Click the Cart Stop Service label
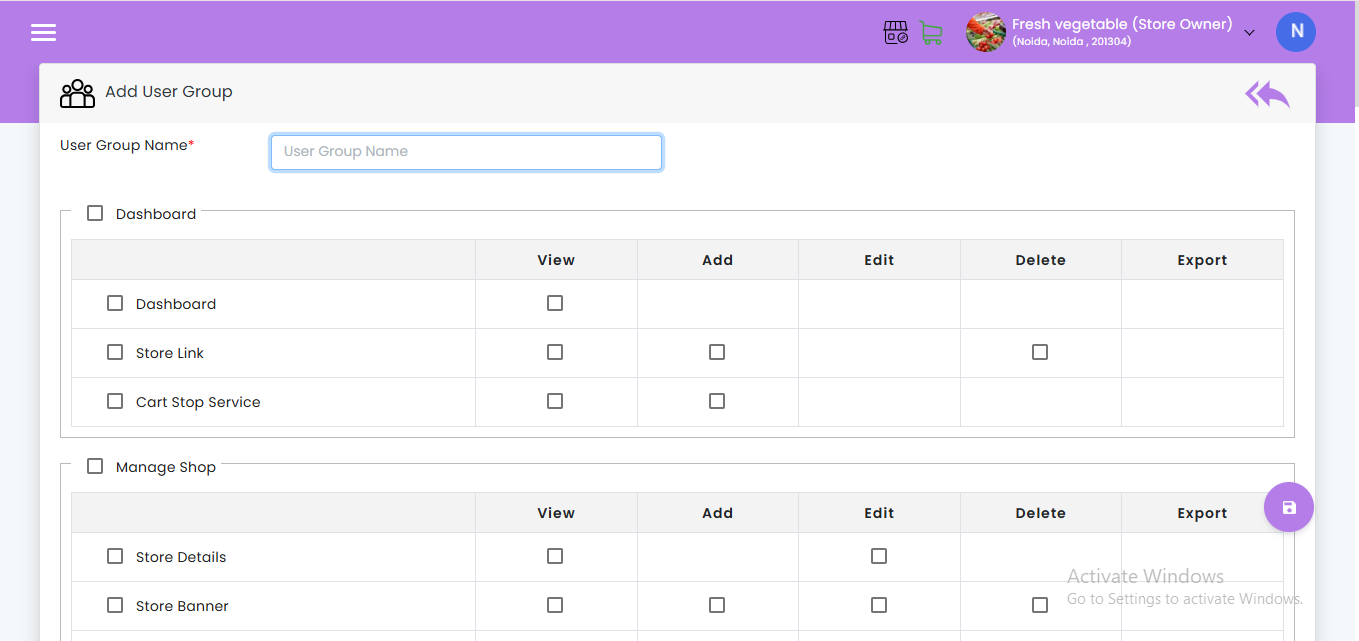Screen dimensions: 1359x641 [198, 402]
